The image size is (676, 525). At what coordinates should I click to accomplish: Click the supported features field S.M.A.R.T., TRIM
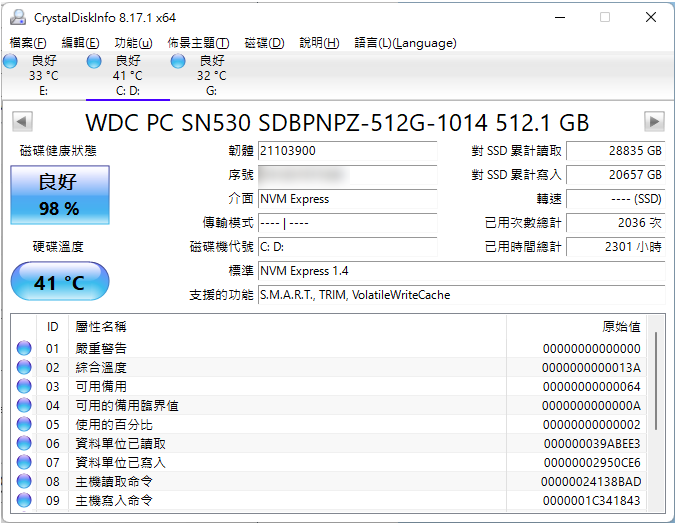pyautogui.click(x=462, y=295)
